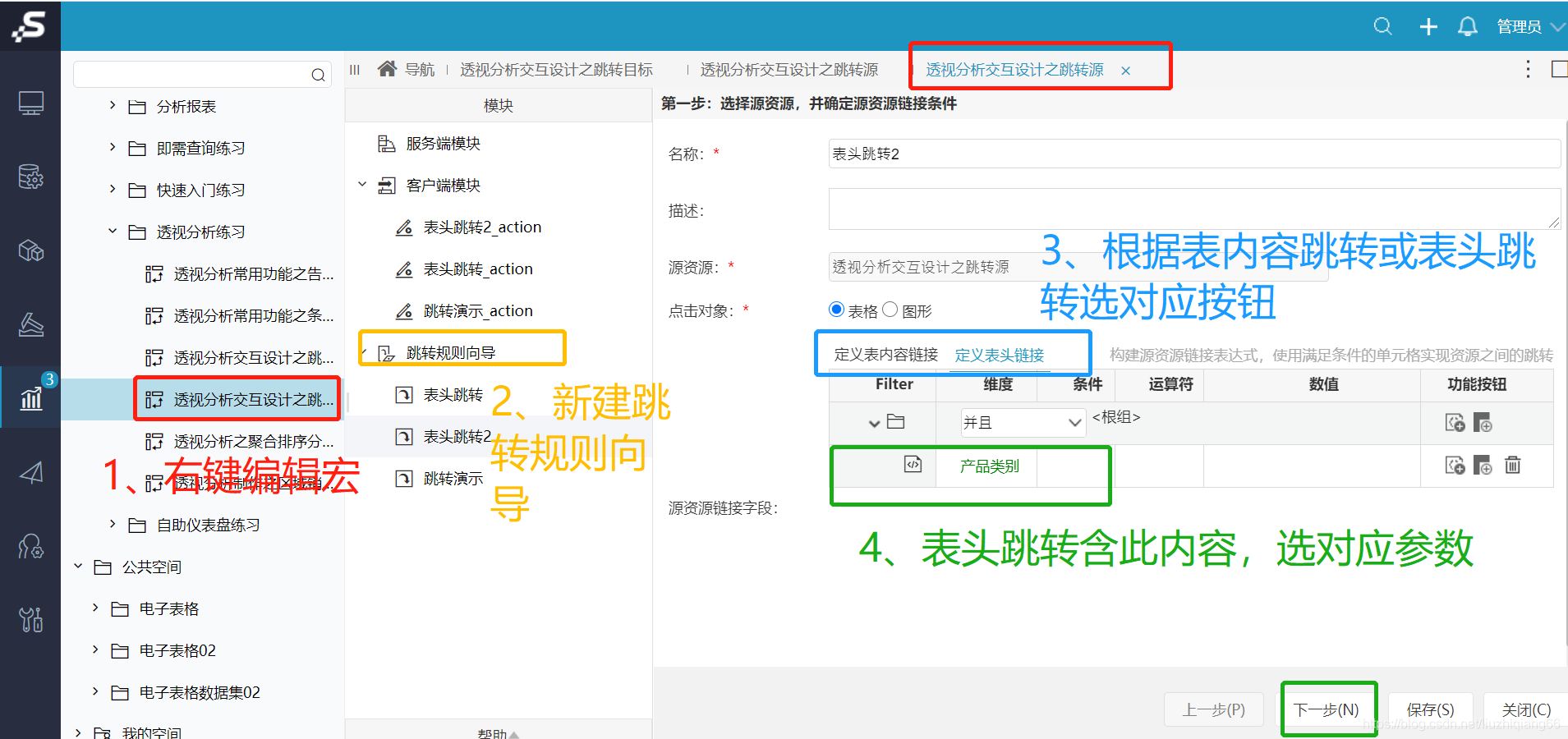Expand the 自助仪表盘练习 folder
1568x739 pixels.
point(113,524)
